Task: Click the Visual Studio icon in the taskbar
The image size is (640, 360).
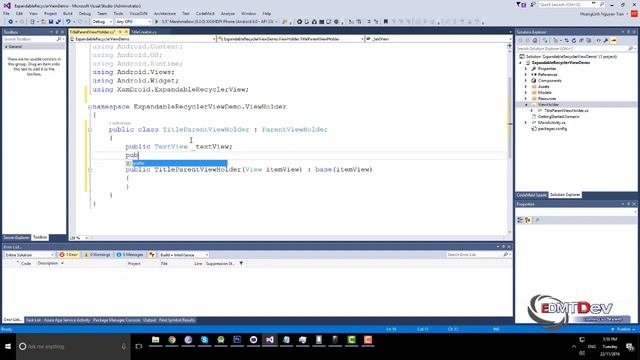Action: coord(270,340)
